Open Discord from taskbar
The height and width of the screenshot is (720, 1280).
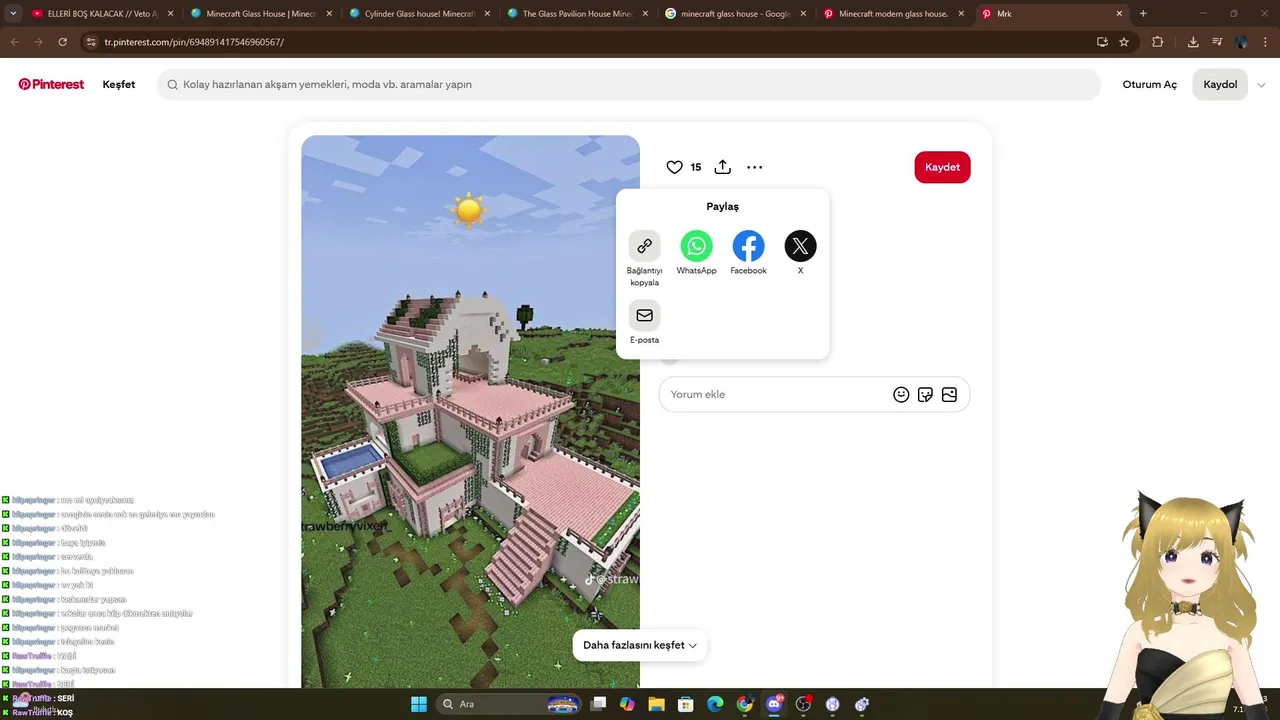(x=774, y=704)
